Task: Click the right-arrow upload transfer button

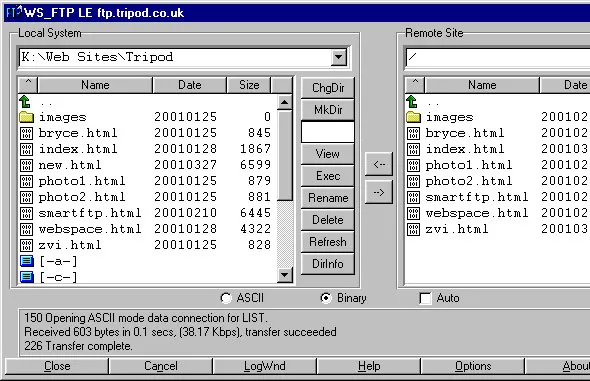Action: [x=379, y=192]
